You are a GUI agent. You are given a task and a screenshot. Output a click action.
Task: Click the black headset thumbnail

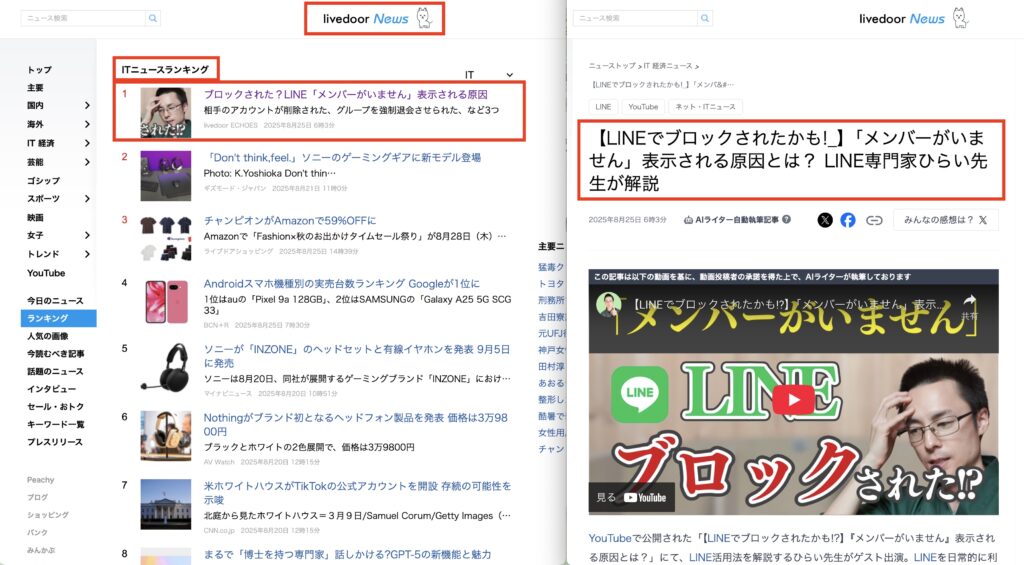(x=166, y=367)
